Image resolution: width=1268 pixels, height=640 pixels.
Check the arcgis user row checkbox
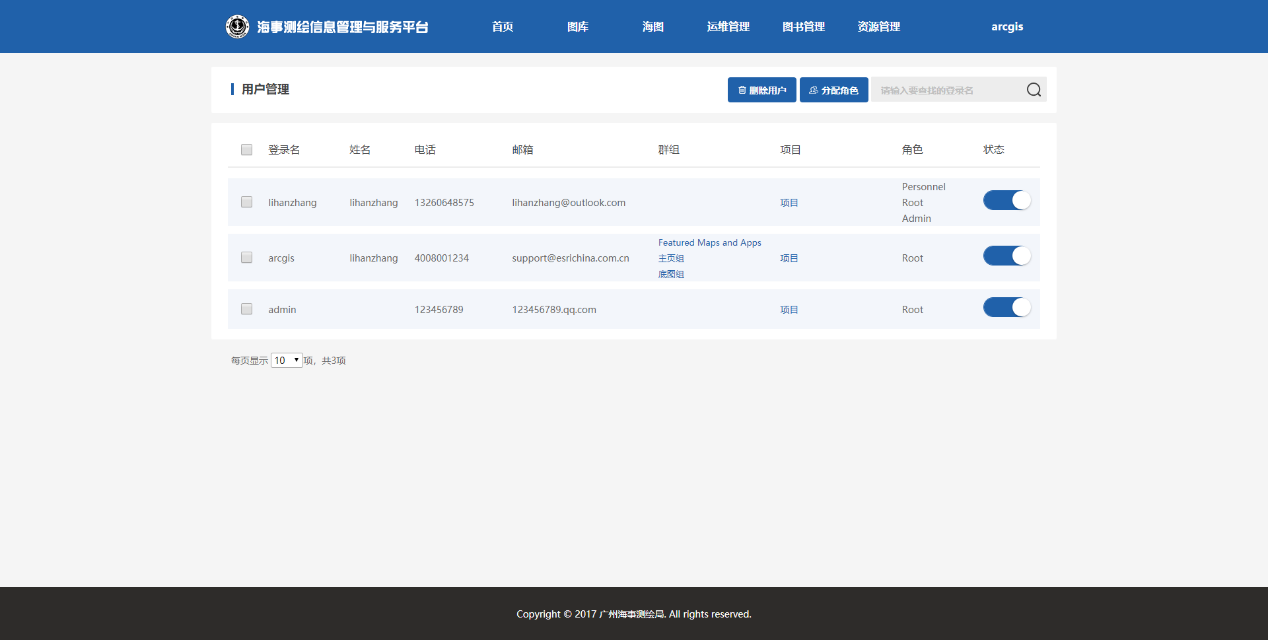coord(247,257)
